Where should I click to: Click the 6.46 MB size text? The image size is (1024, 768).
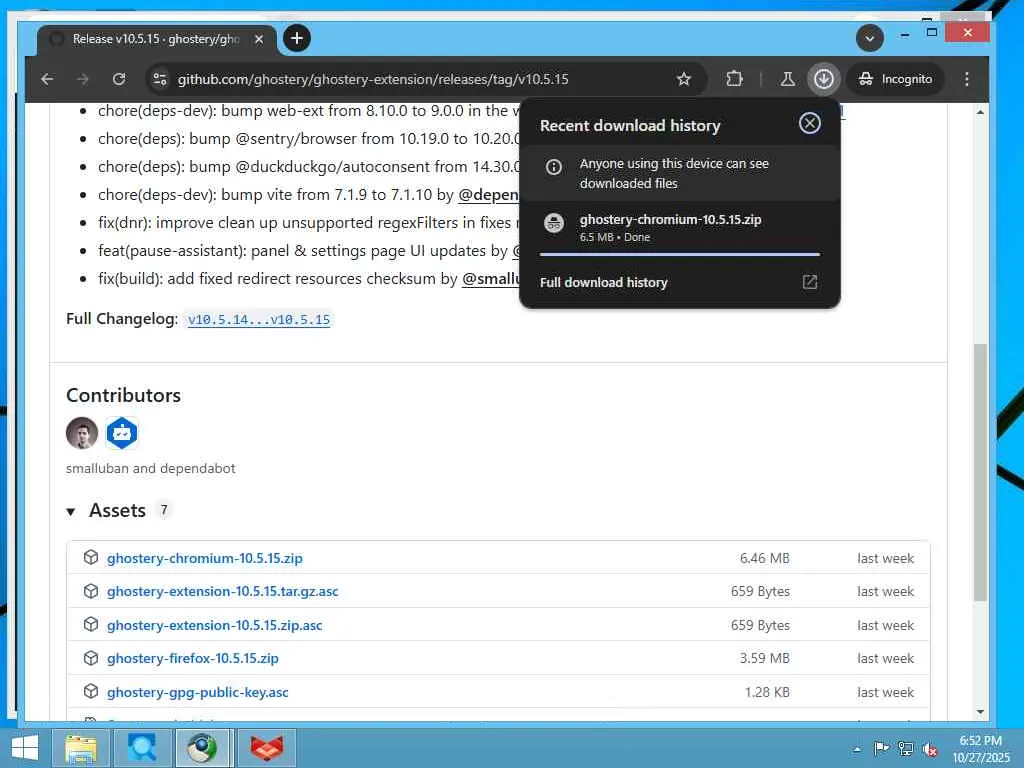coord(764,558)
